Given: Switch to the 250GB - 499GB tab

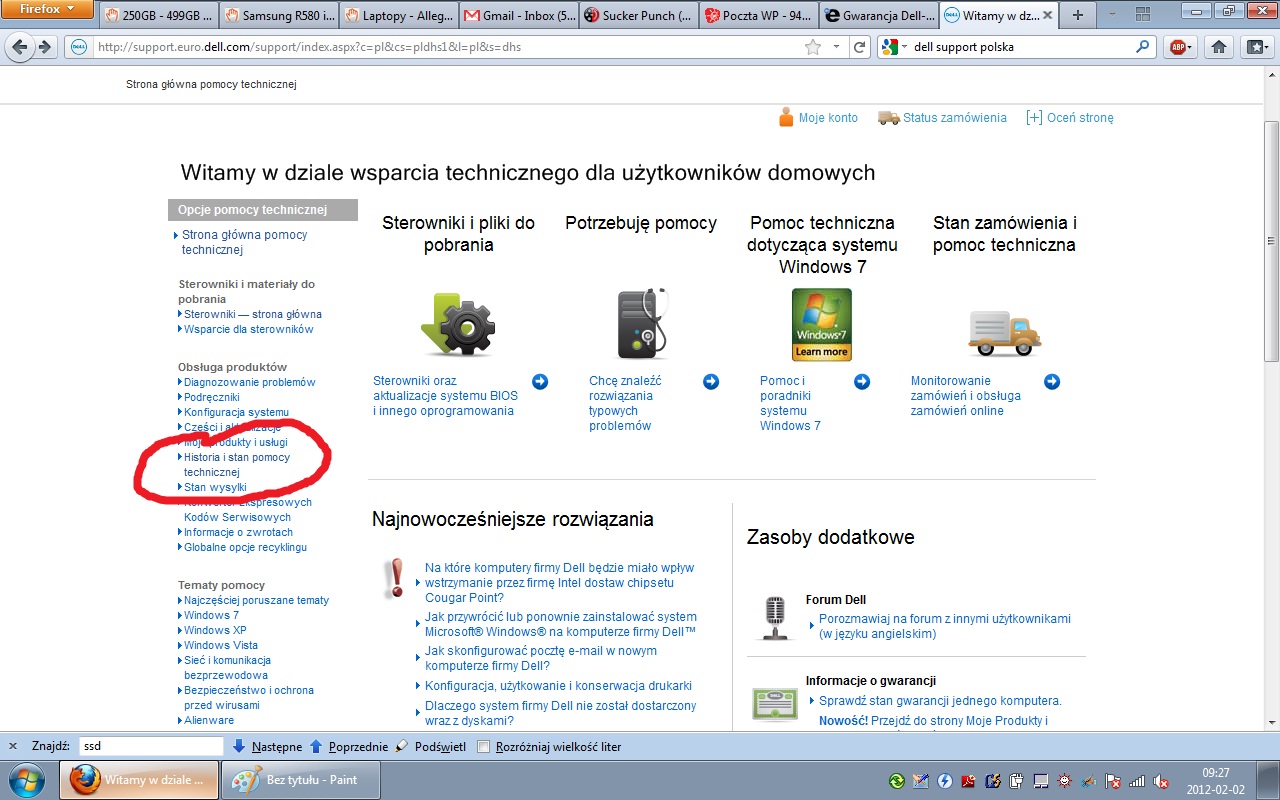Looking at the screenshot, I should click(158, 15).
